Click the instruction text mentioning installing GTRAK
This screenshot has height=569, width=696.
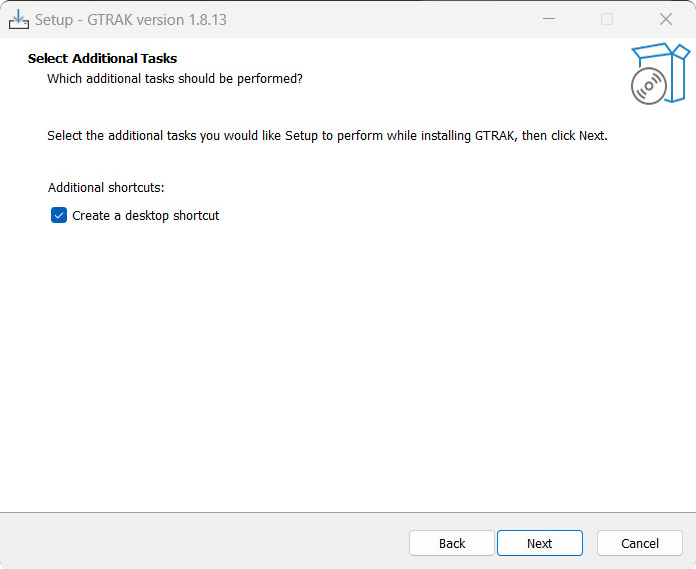[327, 135]
